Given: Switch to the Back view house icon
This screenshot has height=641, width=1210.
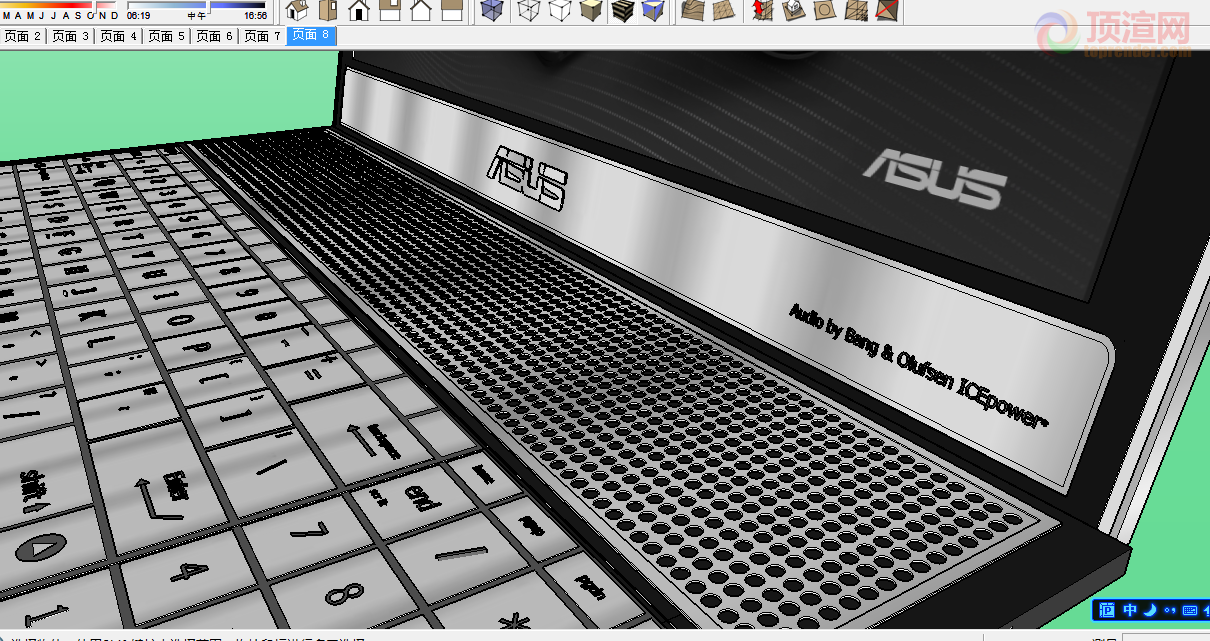Looking at the screenshot, I should pos(421,11).
